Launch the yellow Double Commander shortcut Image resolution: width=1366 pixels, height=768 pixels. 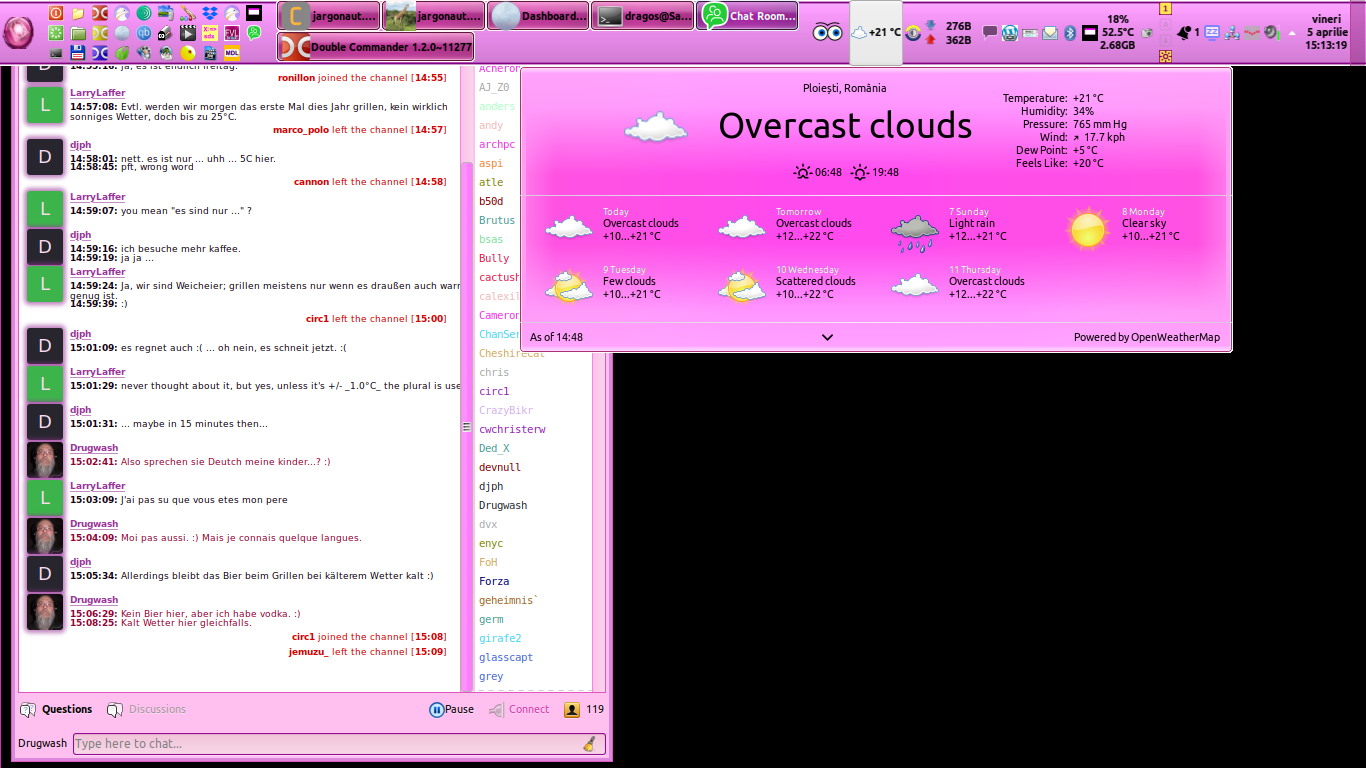click(100, 33)
